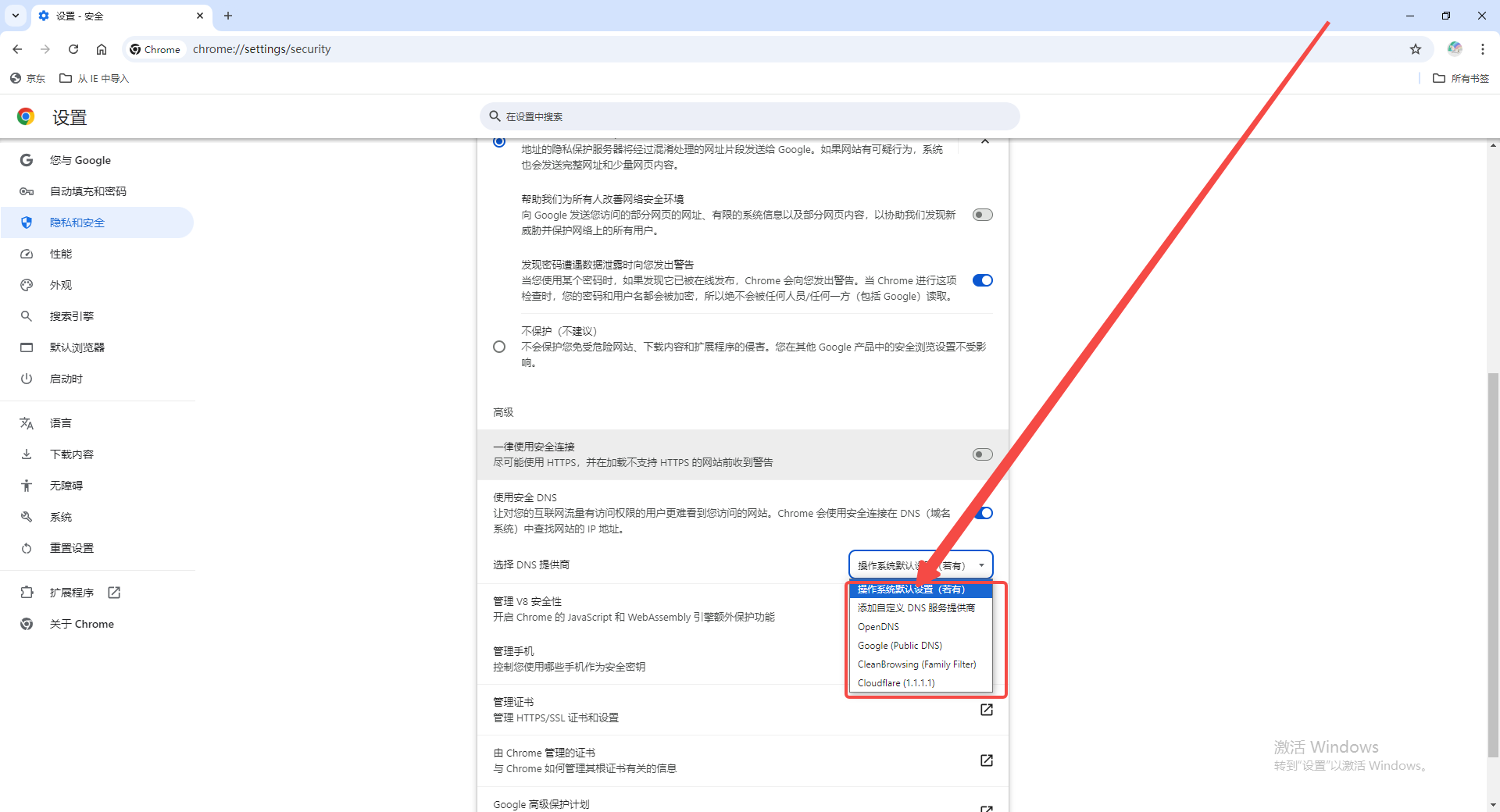Click the 扩展程序 puzzle icon

tap(27, 593)
